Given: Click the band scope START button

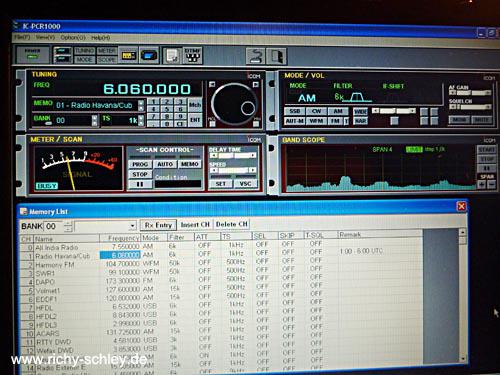Looking at the screenshot, I should click(x=487, y=150).
